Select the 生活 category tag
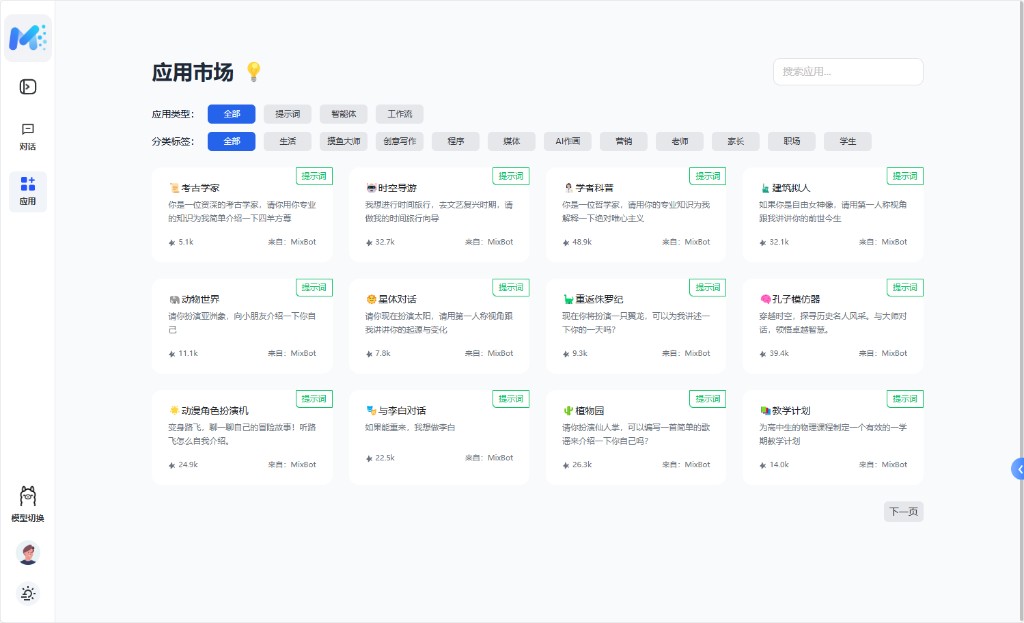 (288, 141)
